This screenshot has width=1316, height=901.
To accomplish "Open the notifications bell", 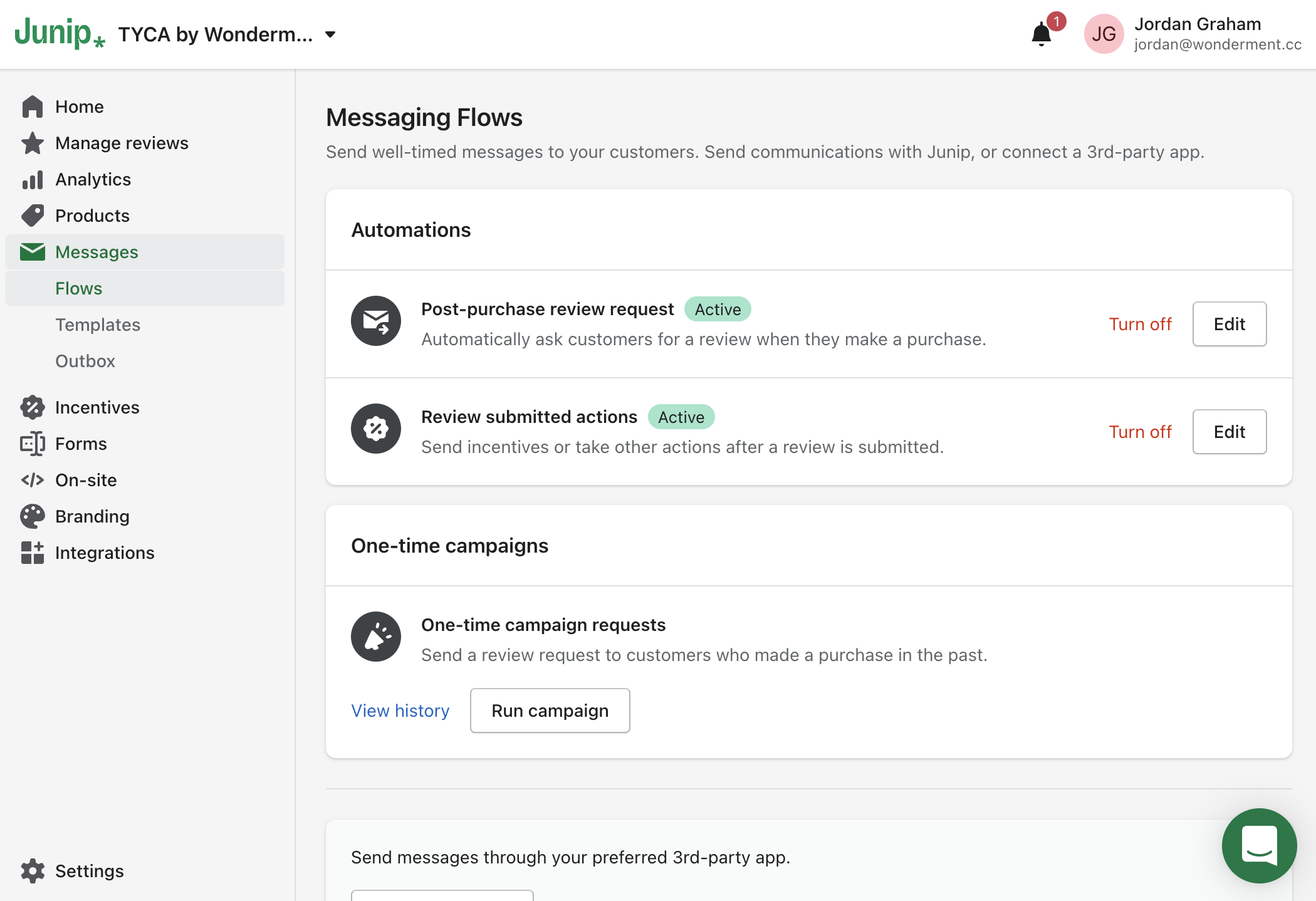I will (x=1042, y=34).
